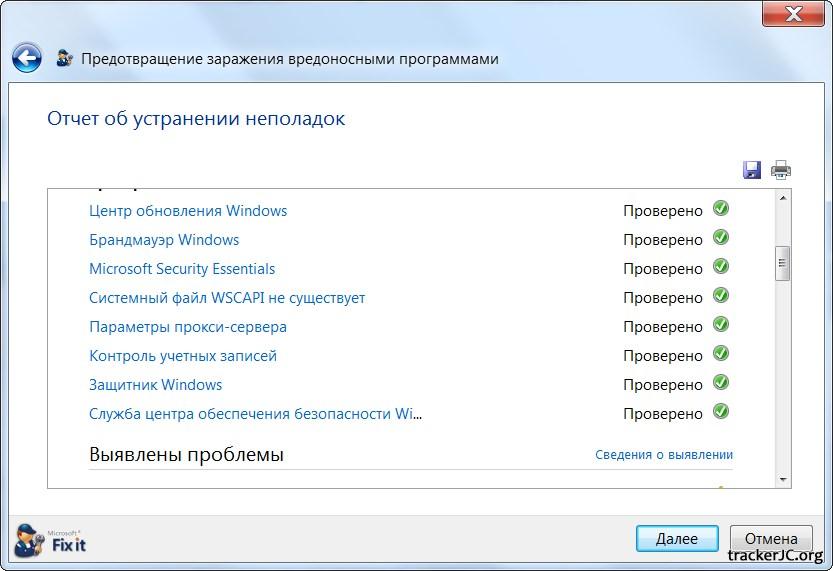The height and width of the screenshot is (571, 833).
Task: Open the Контроль учетных записей link
Action: [183, 356]
